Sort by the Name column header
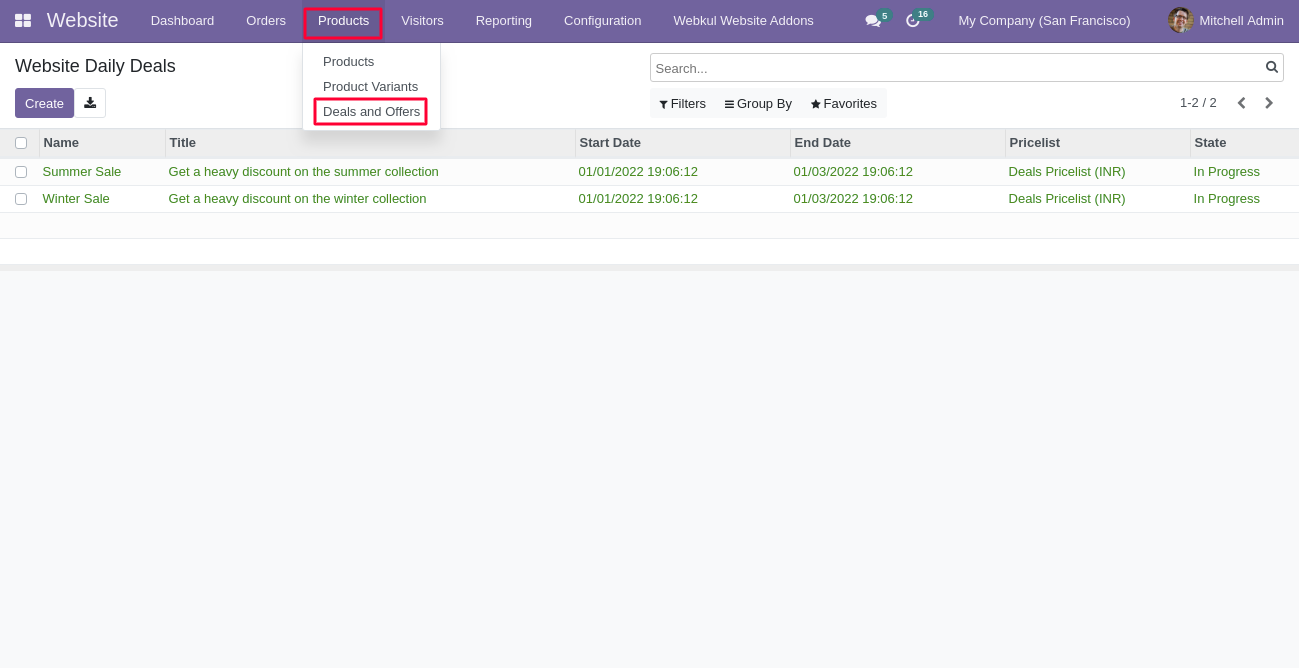 click(102, 143)
